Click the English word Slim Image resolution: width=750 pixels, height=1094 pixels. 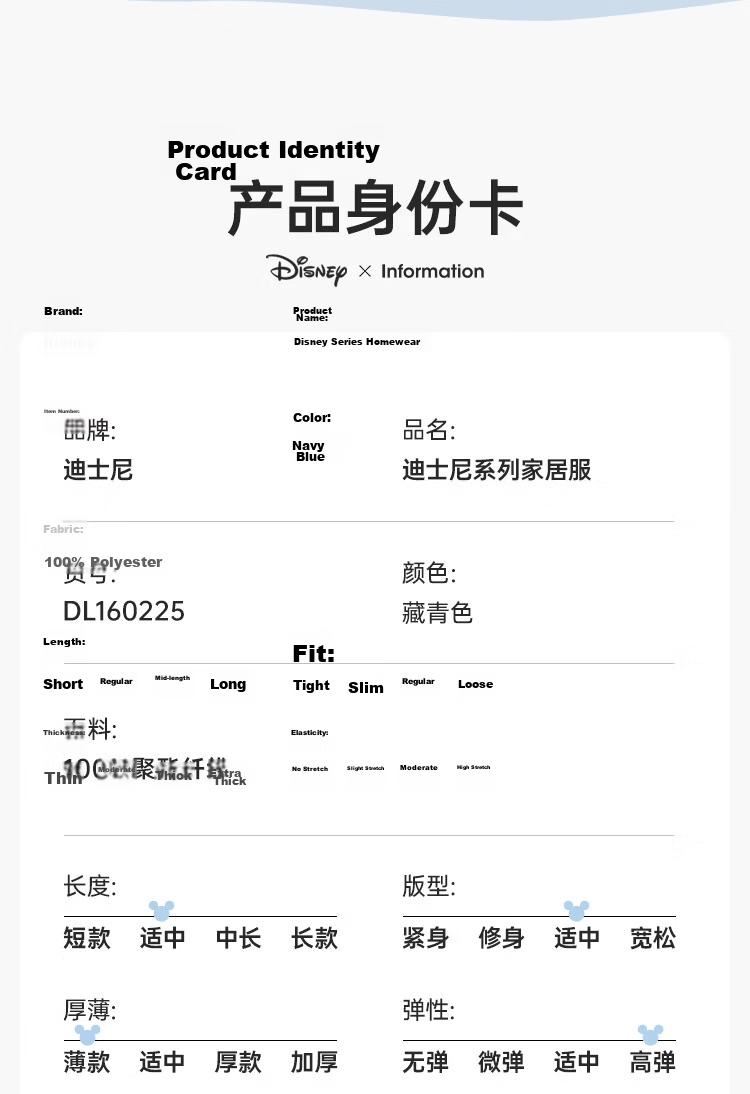pos(366,687)
